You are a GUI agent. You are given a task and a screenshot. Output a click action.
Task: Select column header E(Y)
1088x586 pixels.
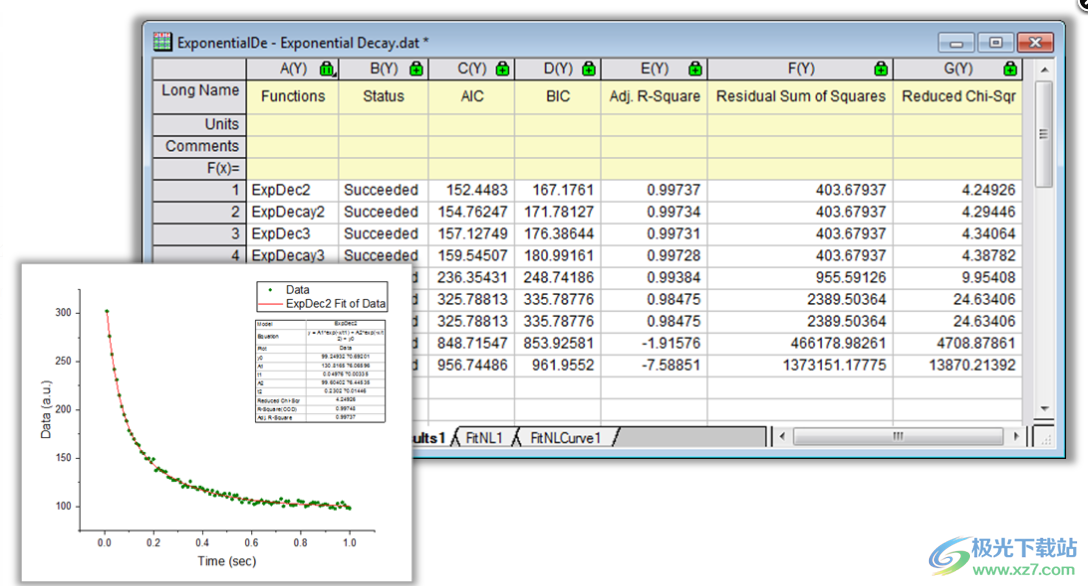(x=654, y=69)
